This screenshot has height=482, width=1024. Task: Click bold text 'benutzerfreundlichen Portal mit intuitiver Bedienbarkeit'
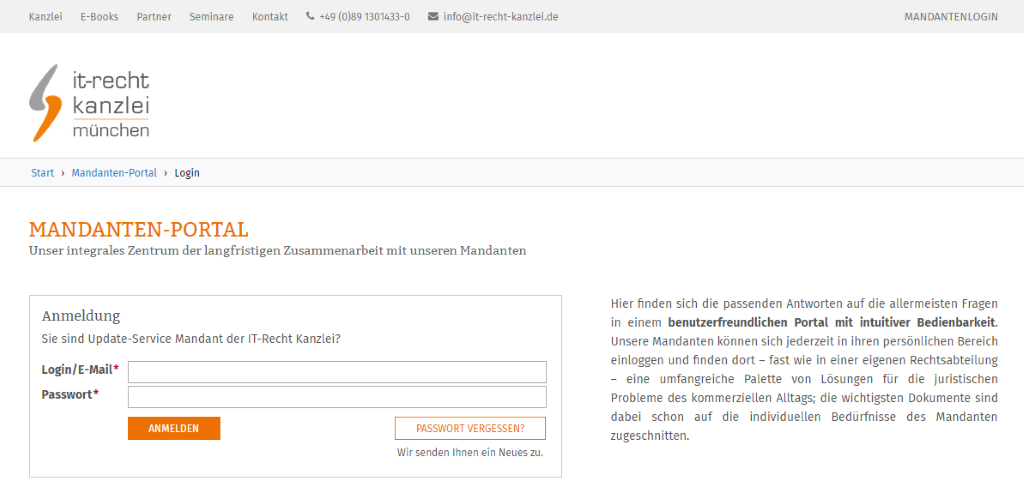pyautogui.click(x=833, y=323)
